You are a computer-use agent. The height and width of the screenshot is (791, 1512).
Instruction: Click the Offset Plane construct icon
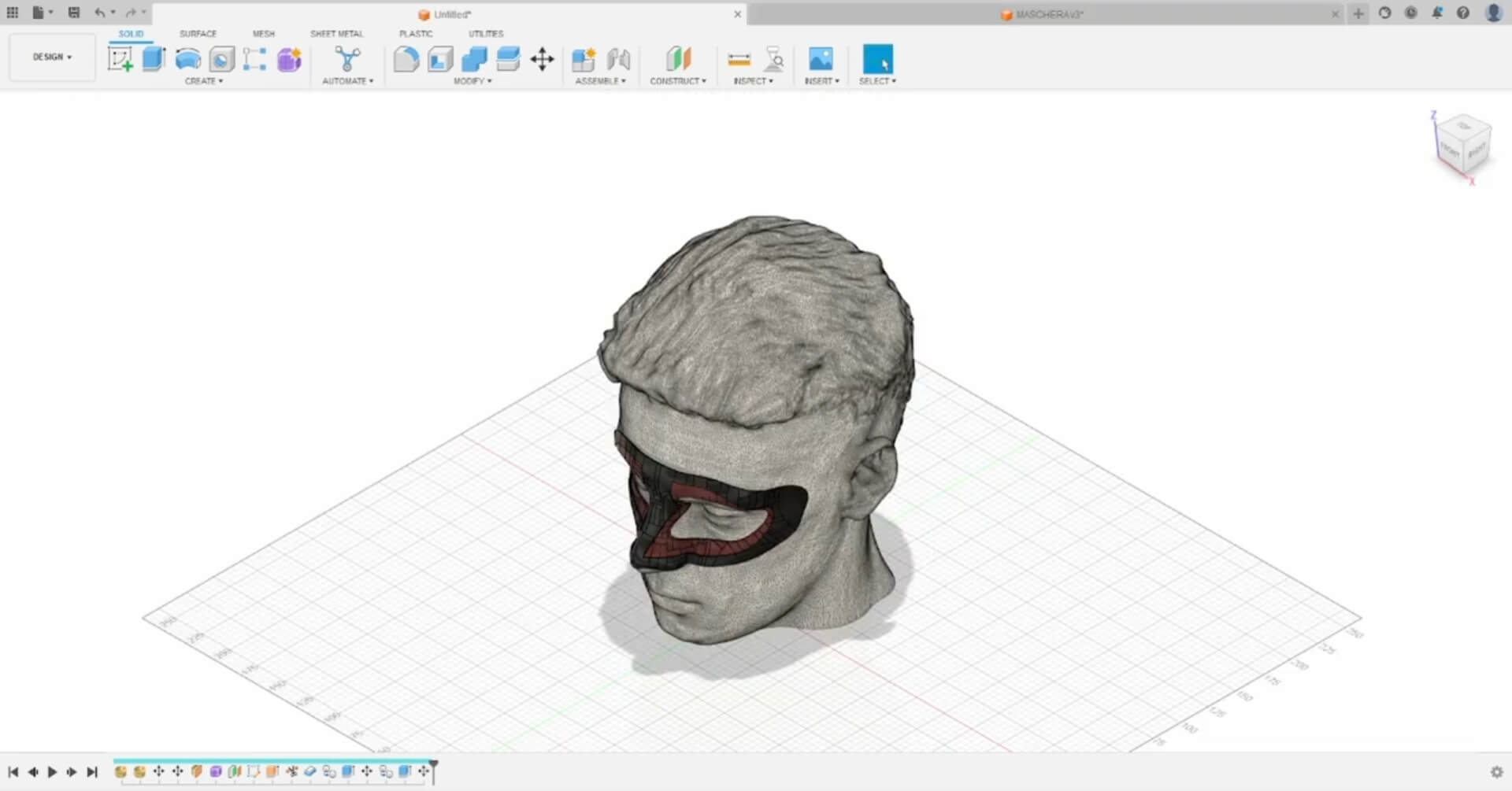coord(678,59)
